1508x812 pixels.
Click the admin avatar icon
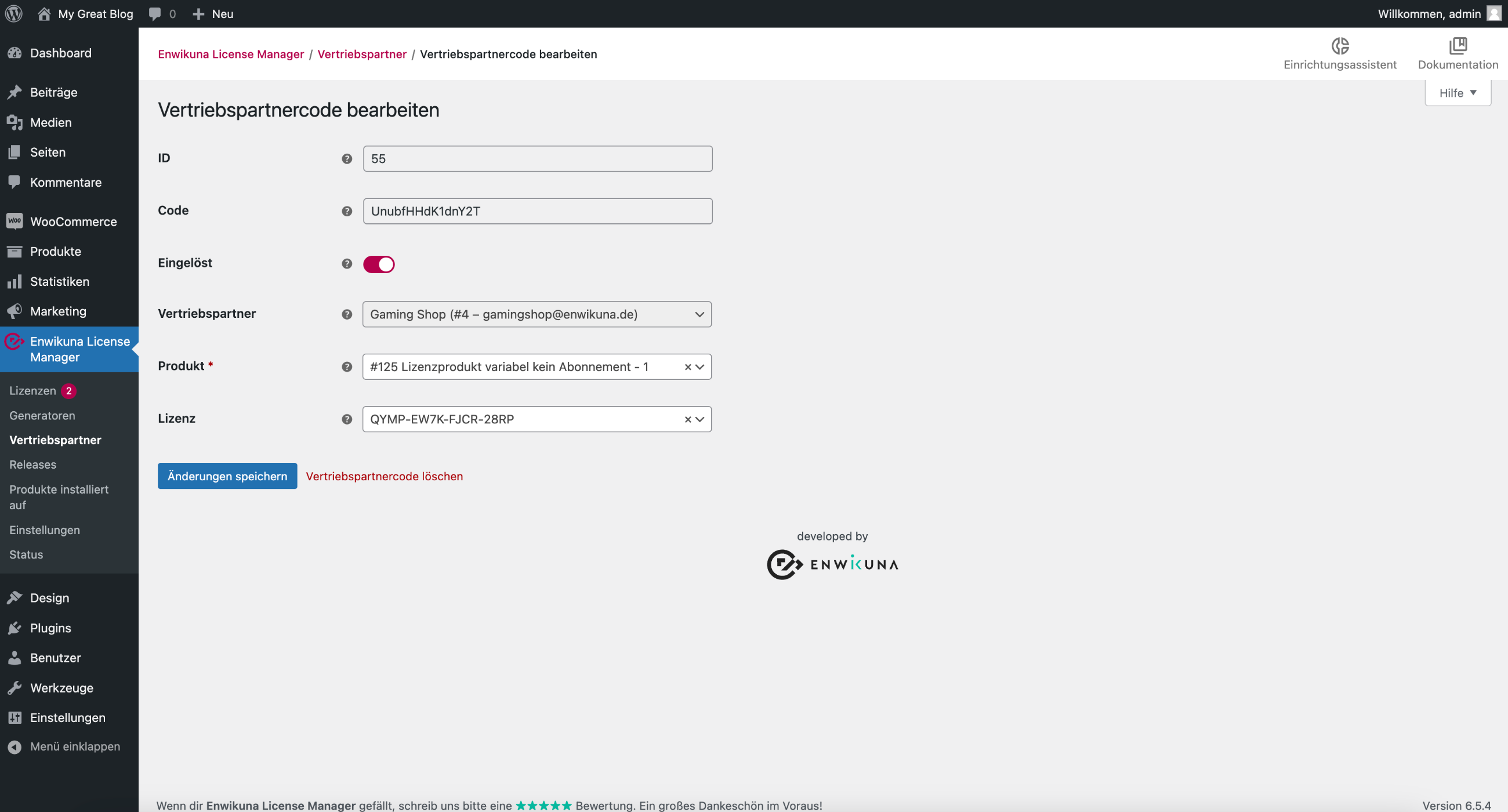coord(1494,13)
